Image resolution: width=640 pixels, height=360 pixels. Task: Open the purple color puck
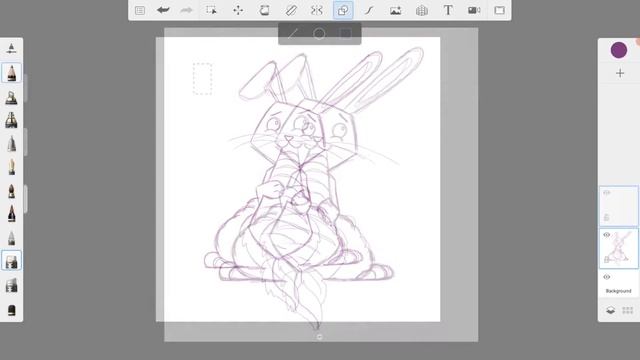[x=619, y=50]
